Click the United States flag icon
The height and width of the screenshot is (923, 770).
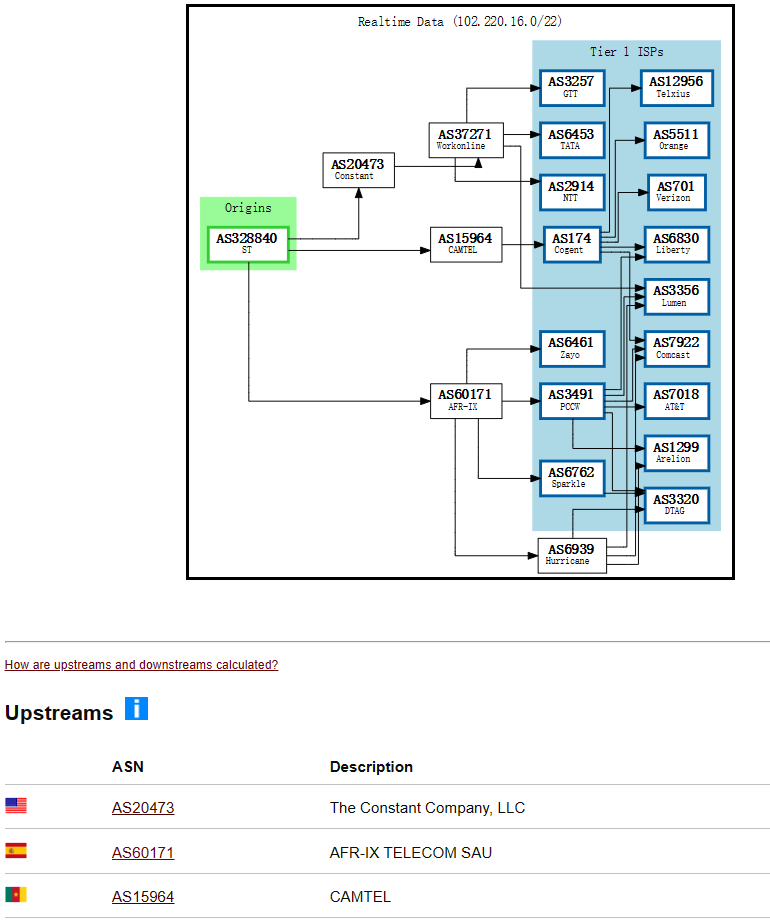coord(16,806)
